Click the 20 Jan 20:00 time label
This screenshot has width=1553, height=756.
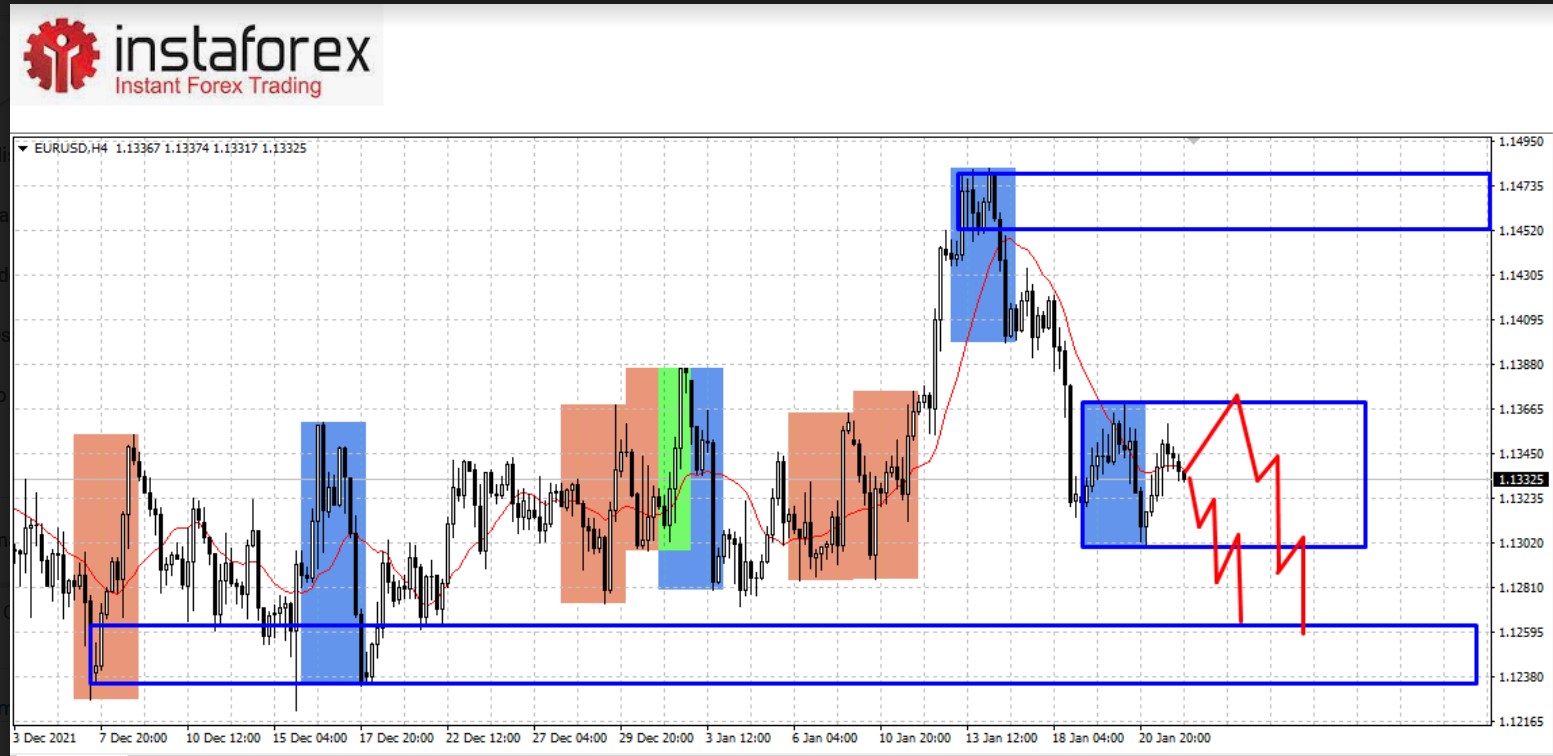pos(1175,738)
